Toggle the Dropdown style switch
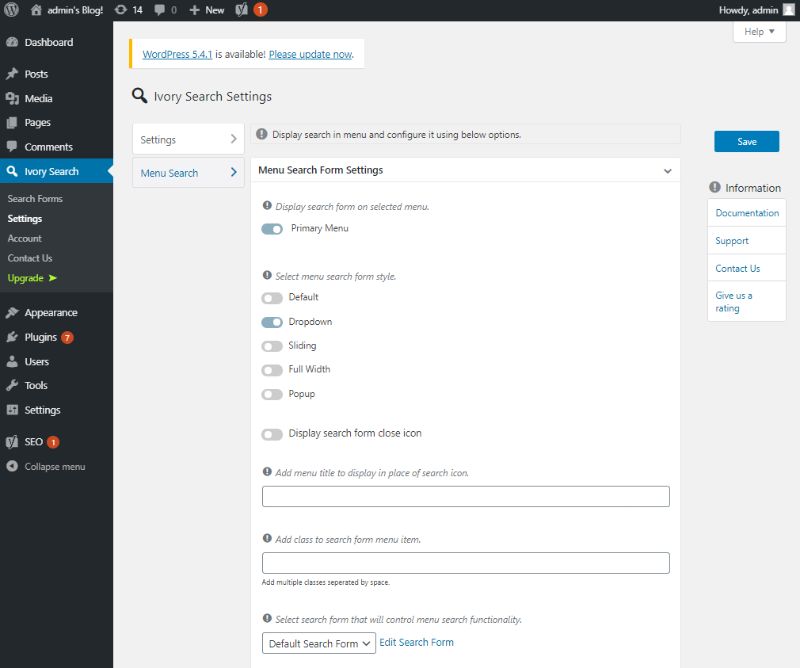800x668 pixels. (272, 323)
